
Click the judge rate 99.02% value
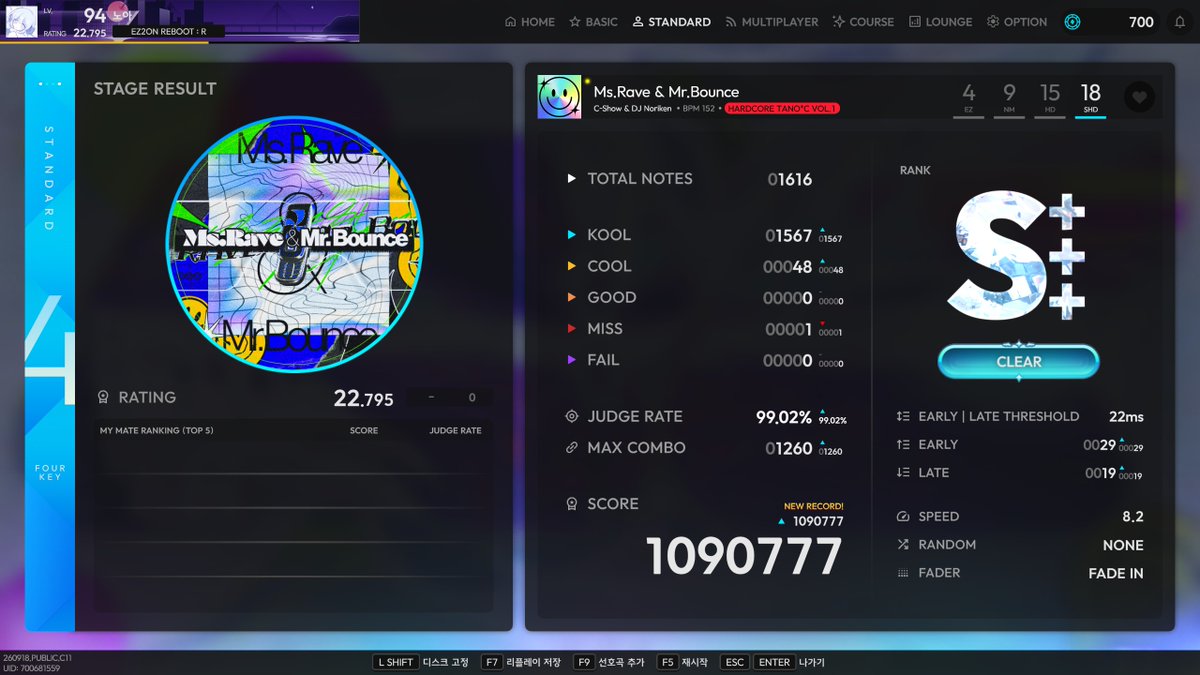click(783, 417)
